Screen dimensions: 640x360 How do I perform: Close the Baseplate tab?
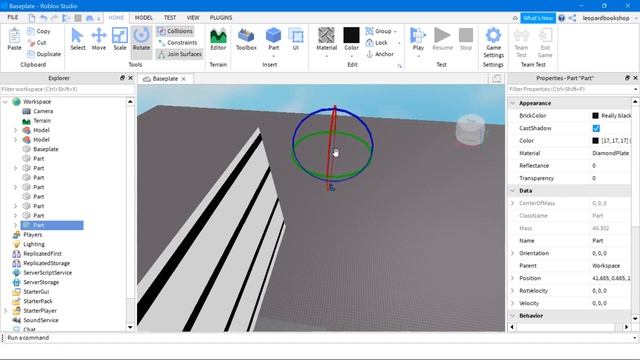184,79
